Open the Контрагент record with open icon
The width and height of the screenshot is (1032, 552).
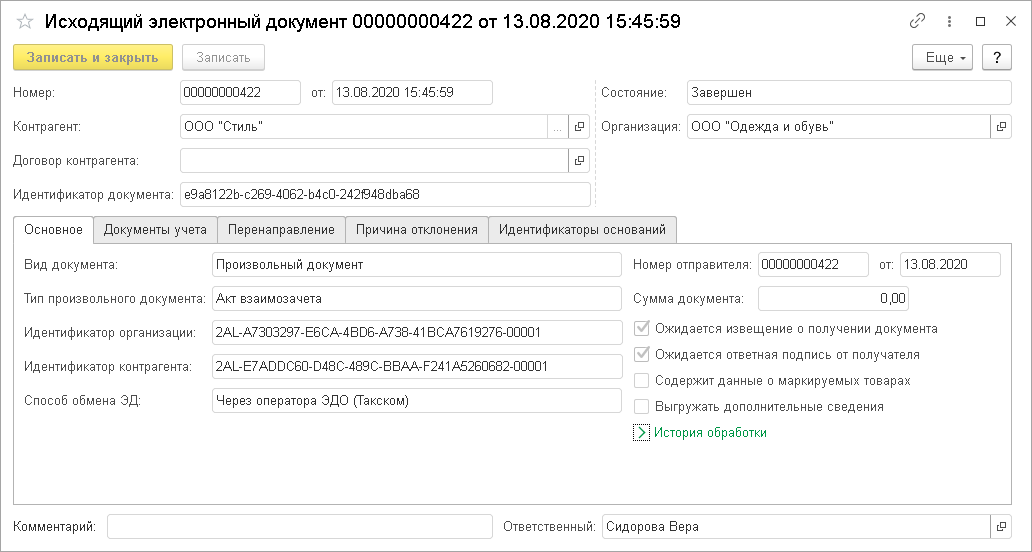point(578,127)
